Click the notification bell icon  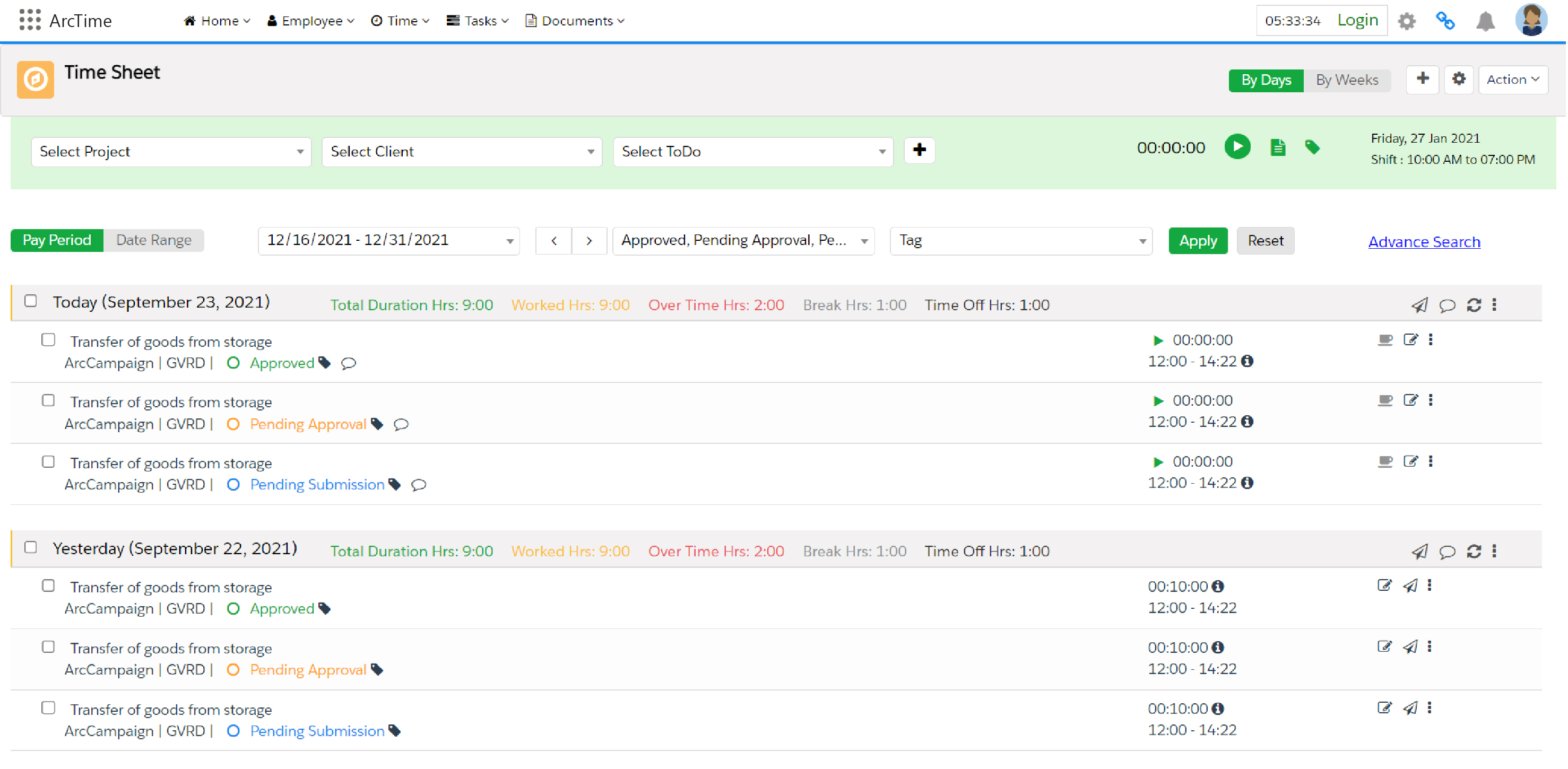click(1485, 21)
